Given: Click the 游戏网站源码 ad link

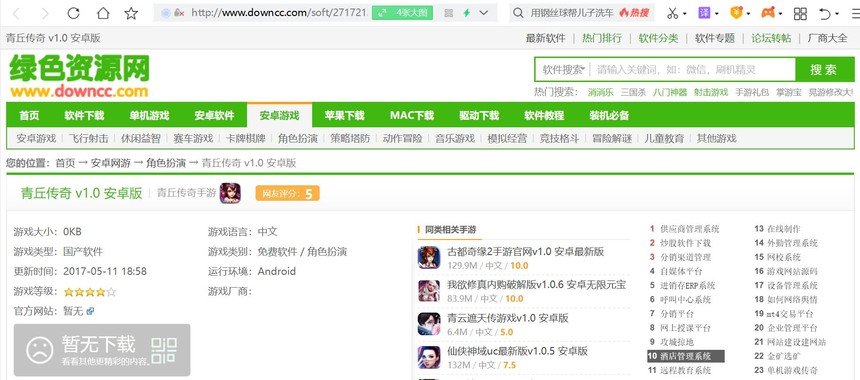Looking at the screenshot, I should (793, 271).
